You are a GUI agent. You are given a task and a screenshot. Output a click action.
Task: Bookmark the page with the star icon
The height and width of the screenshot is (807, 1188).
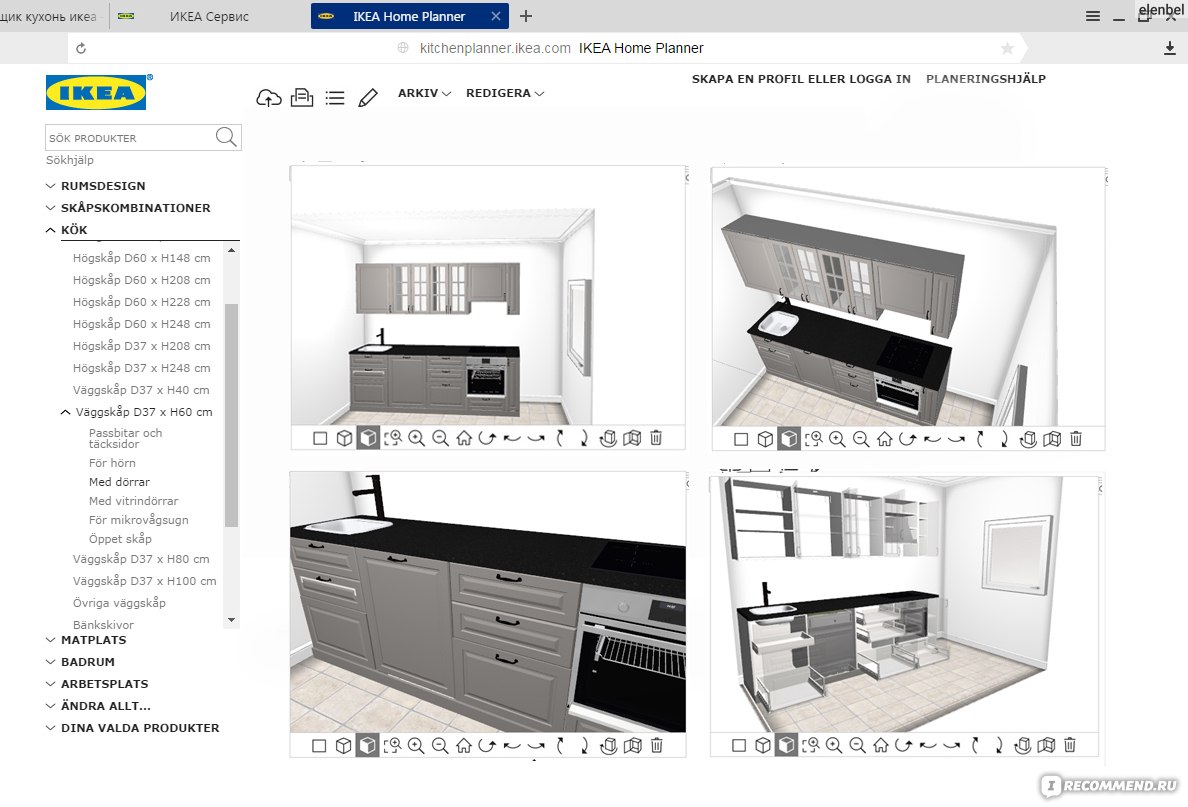pos(1007,48)
